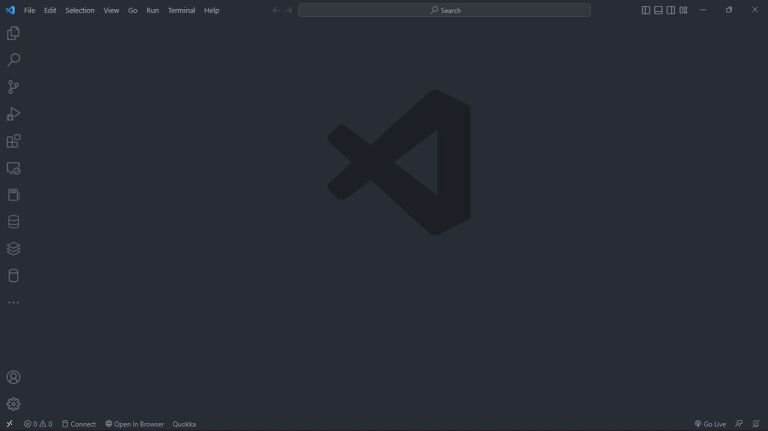Click the feedback person icon in status bar
Screen dimensions: 768x431
click(x=739, y=424)
